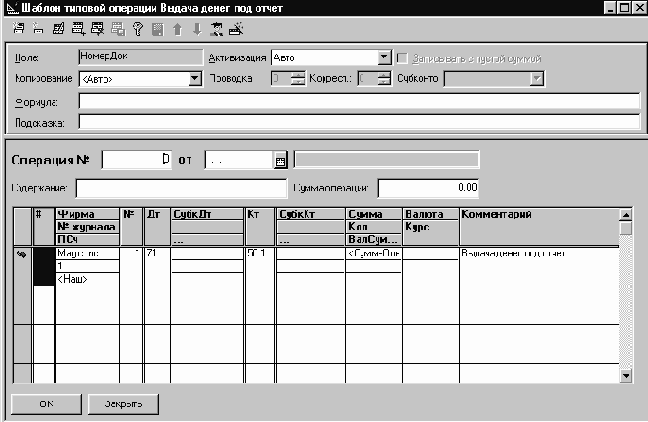Click the wizard person icon in the toolbar
The height and width of the screenshot is (422, 648).
[x=216, y=29]
